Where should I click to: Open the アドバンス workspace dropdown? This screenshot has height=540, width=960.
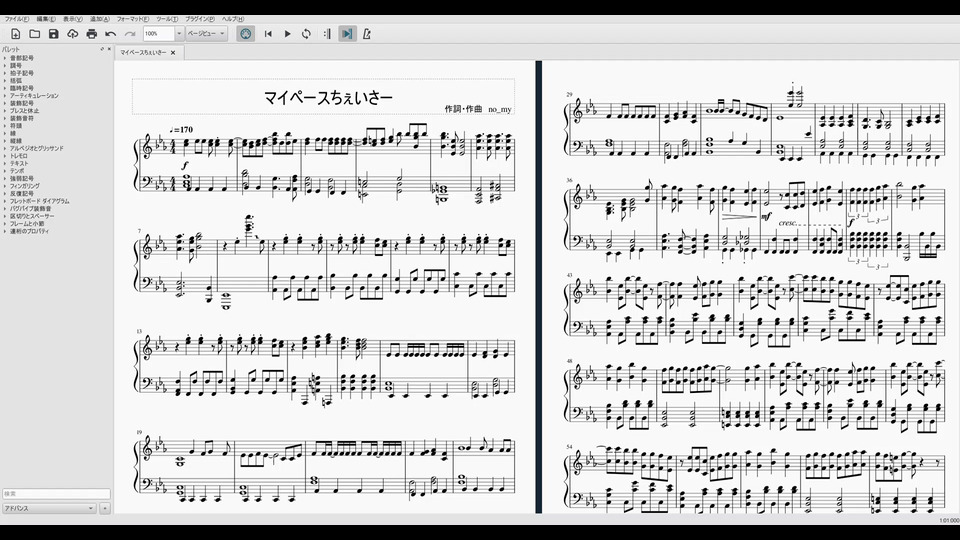click(x=49, y=508)
